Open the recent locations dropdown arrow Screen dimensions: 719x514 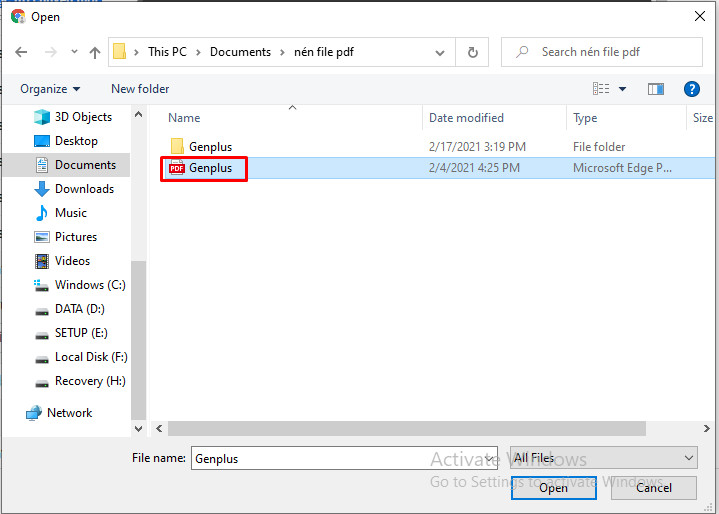pos(74,52)
